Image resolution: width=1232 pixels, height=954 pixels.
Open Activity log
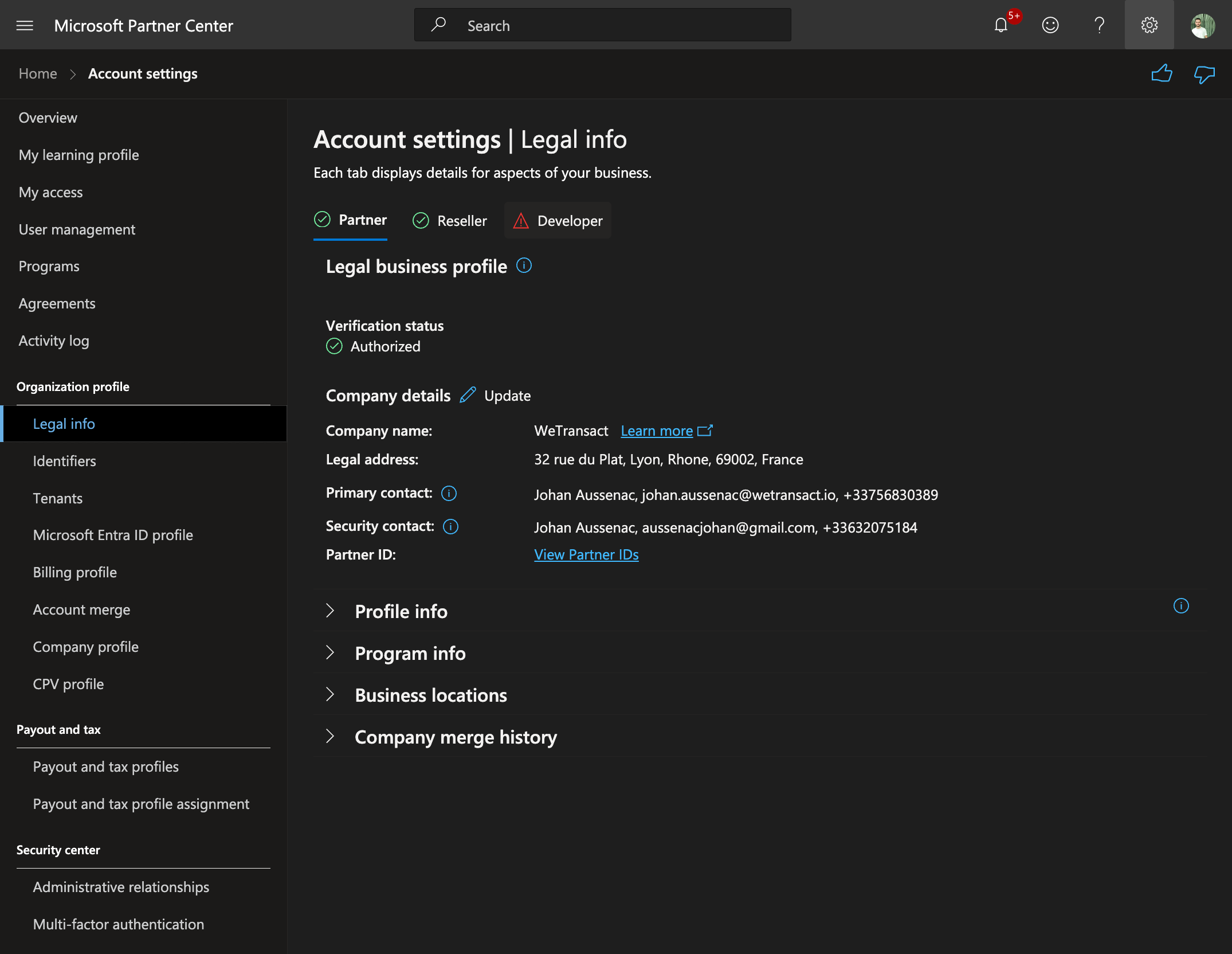coord(54,341)
